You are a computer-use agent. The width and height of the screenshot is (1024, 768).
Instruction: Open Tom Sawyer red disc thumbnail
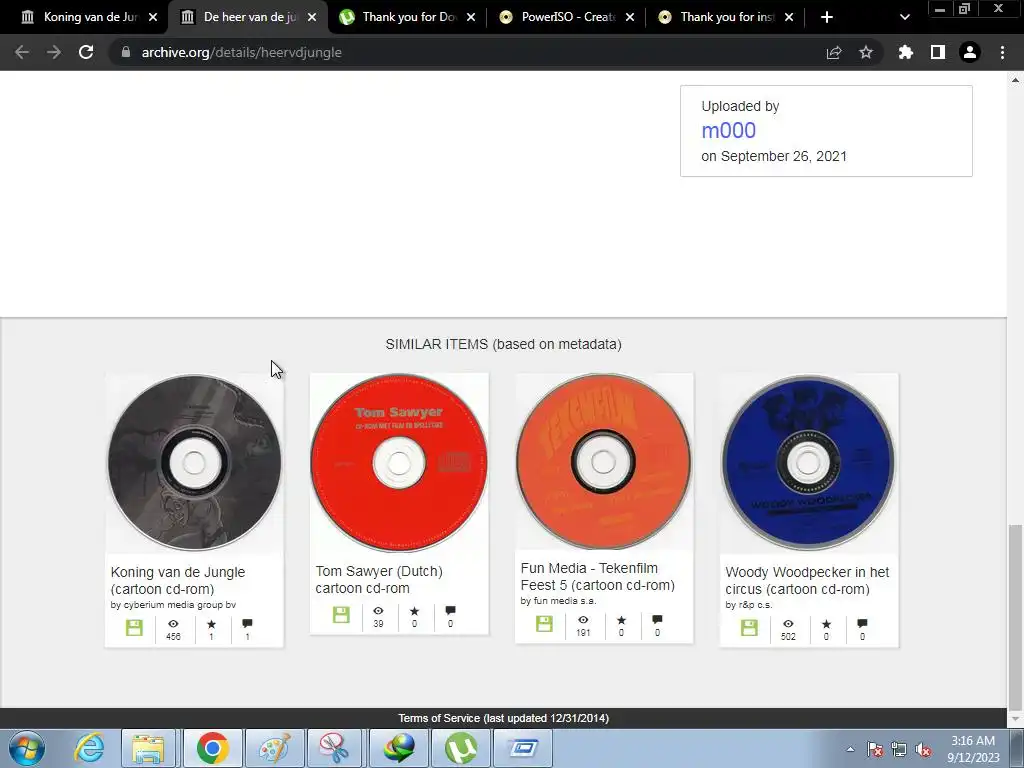(398, 462)
